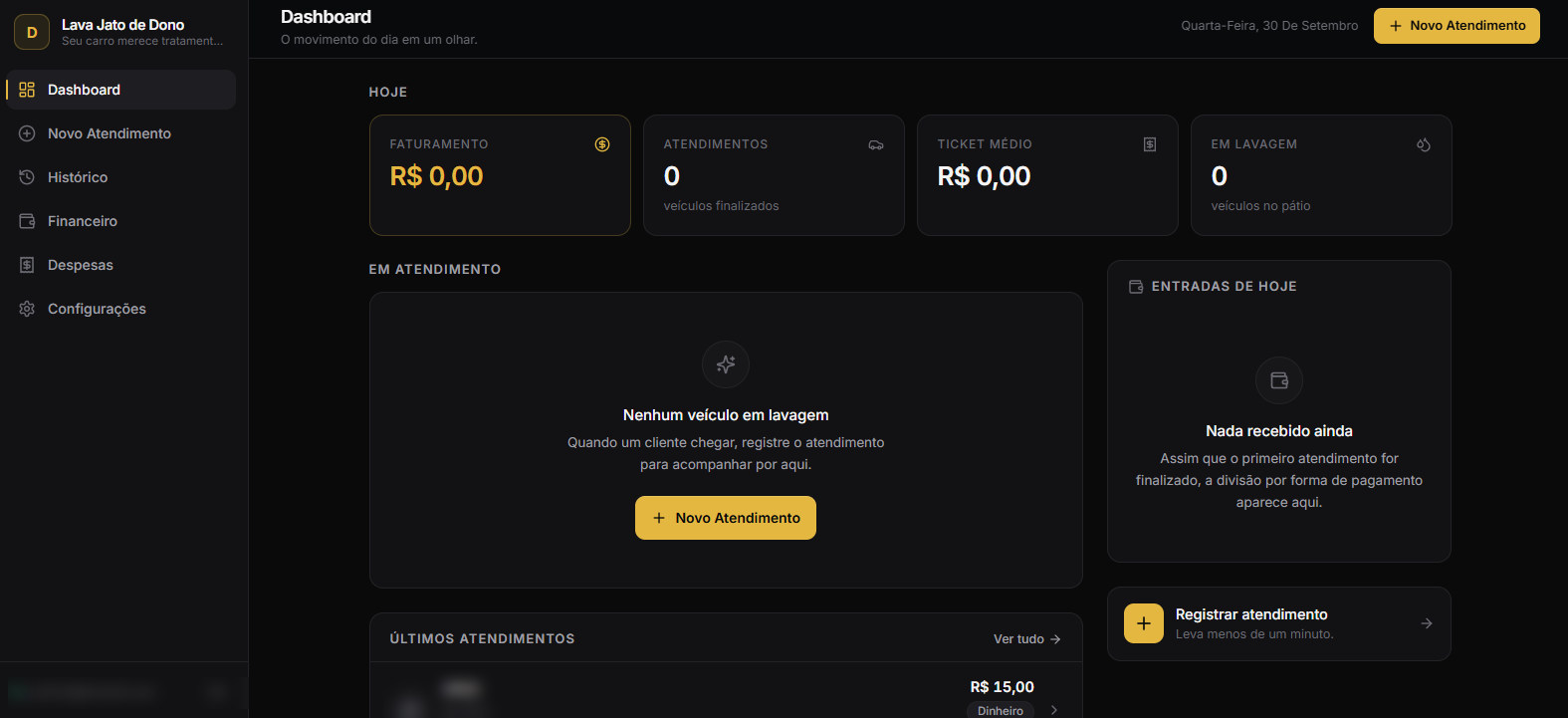Click the Lava Jato de Dono title
Screen dimensions: 1568x718
pos(123,25)
